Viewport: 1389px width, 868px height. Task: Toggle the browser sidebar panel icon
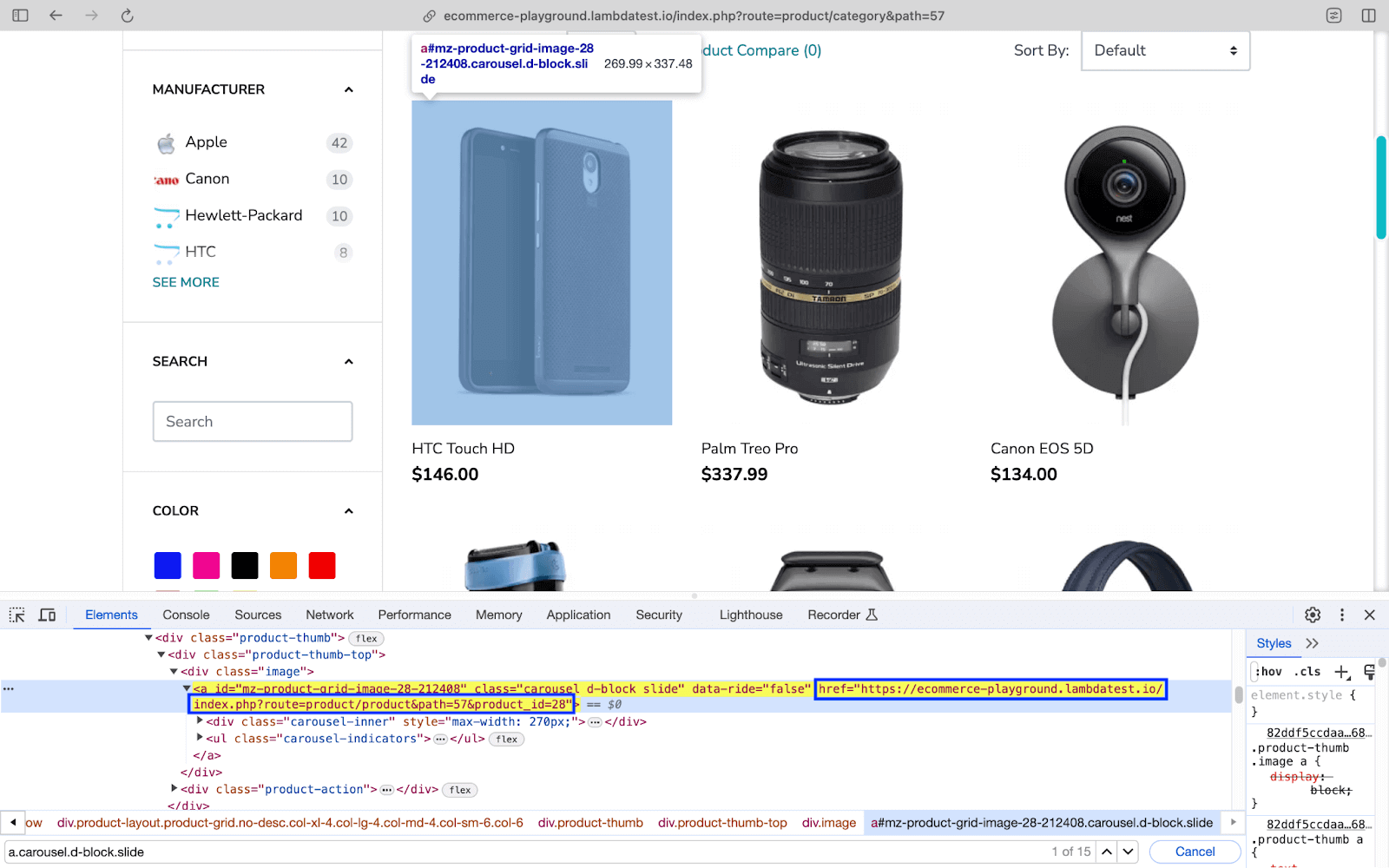tap(20, 16)
